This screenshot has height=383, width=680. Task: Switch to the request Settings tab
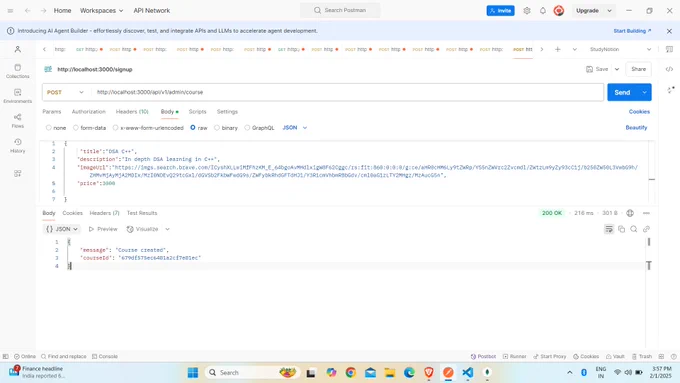point(227,111)
